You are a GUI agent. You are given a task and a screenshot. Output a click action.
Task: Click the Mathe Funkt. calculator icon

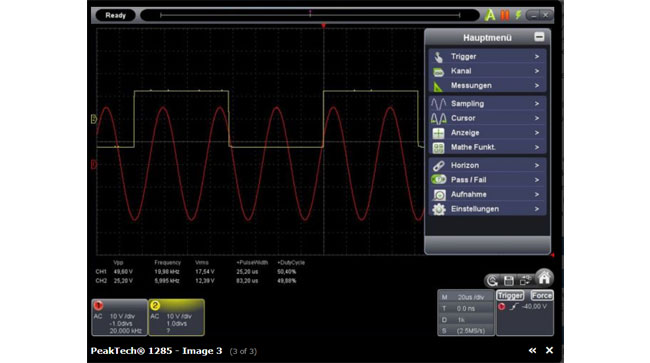click(x=439, y=148)
